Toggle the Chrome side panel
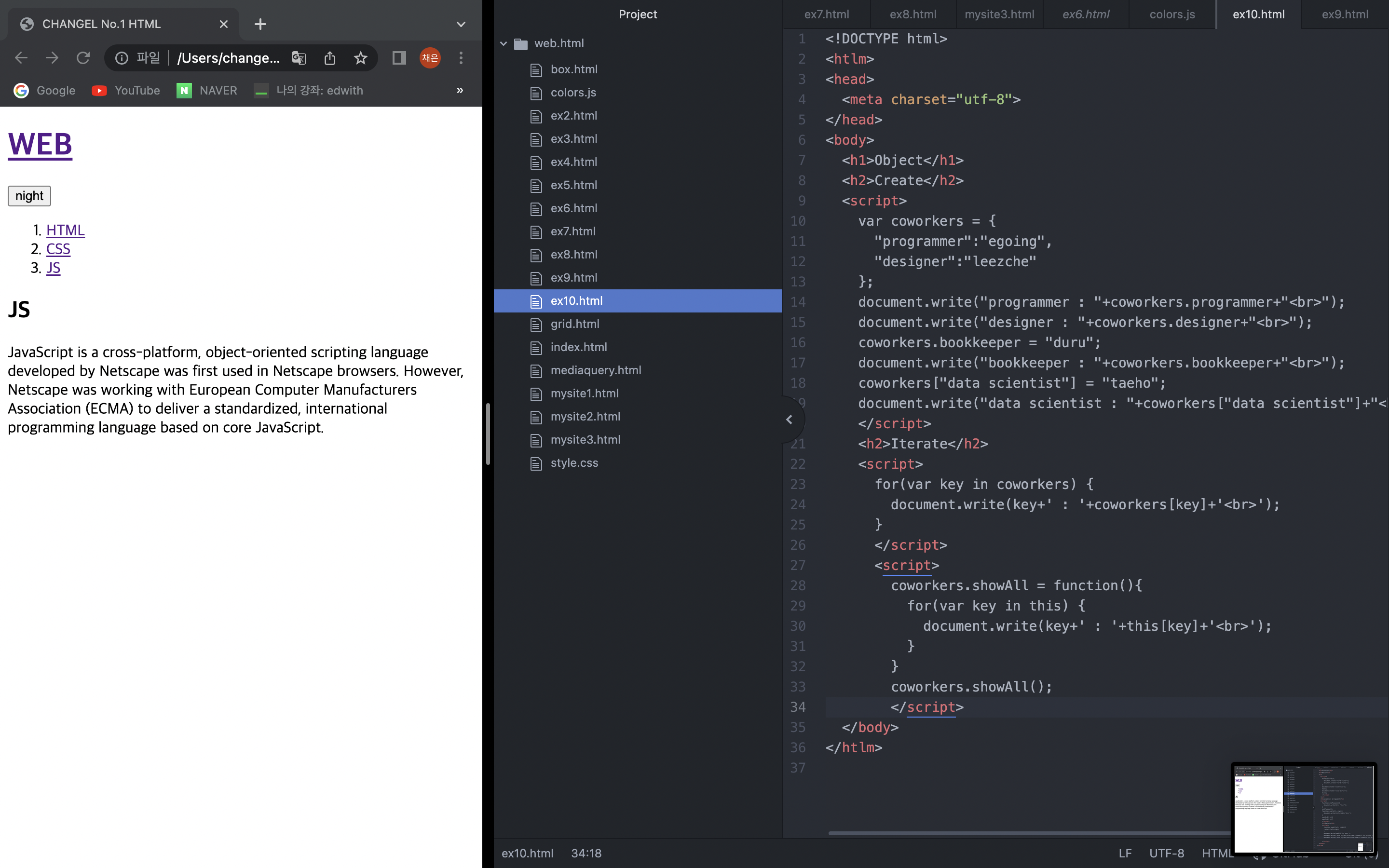Image resolution: width=1389 pixels, height=868 pixels. [399, 58]
